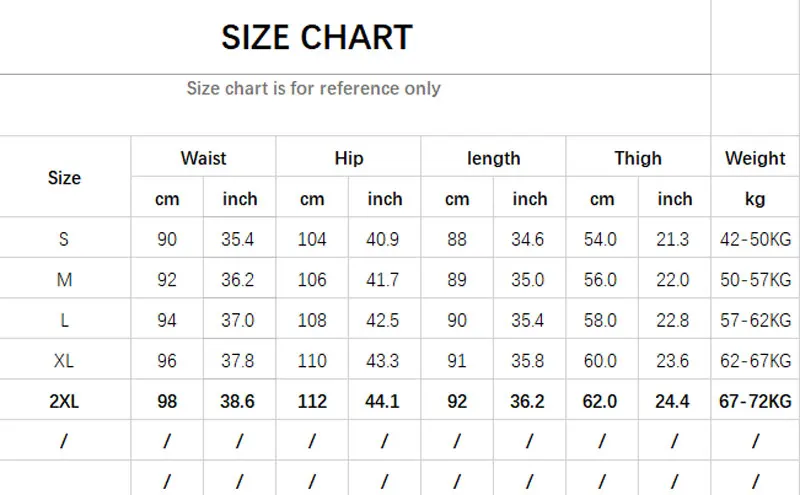800x495 pixels.
Task: Click the Weight column header
Action: pyautogui.click(x=755, y=158)
